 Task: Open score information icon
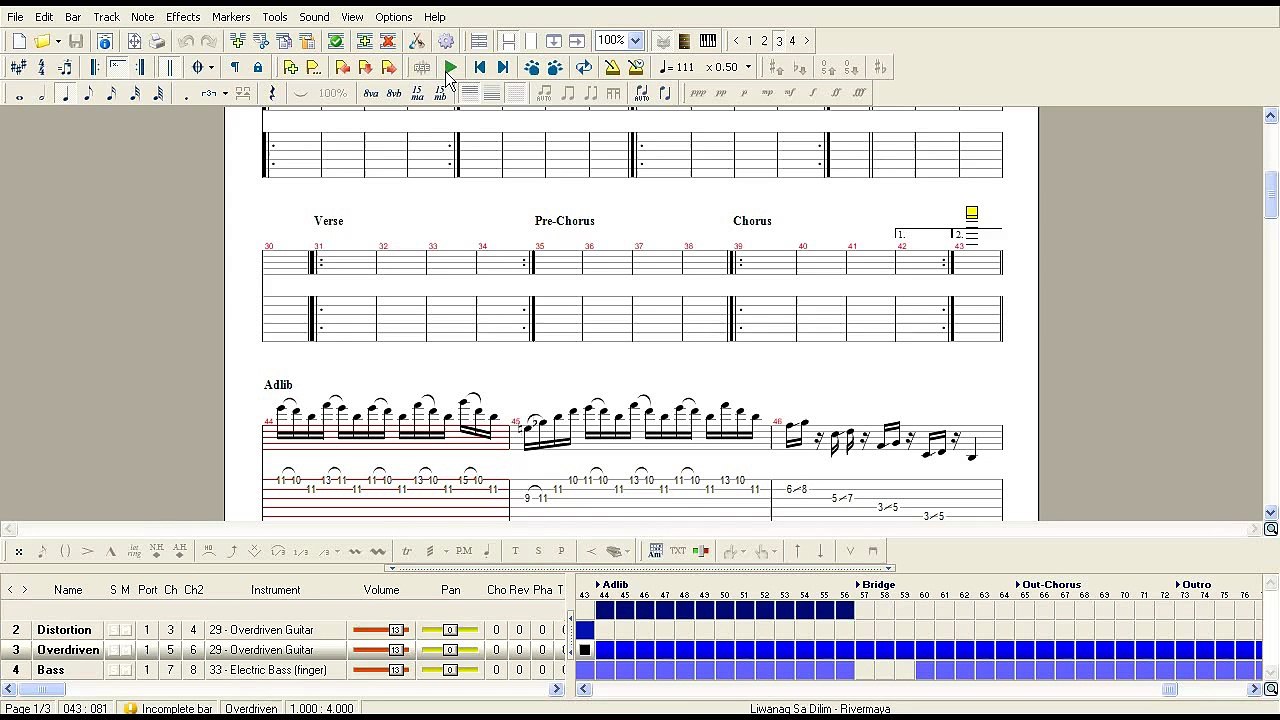pos(105,41)
